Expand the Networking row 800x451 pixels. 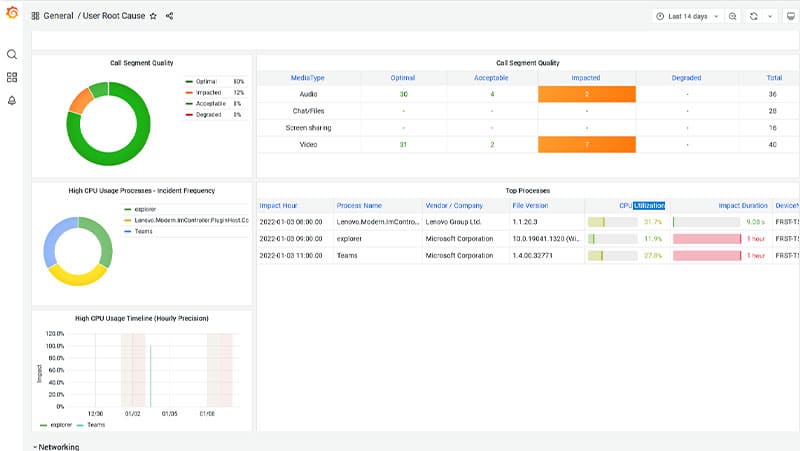tap(55, 447)
